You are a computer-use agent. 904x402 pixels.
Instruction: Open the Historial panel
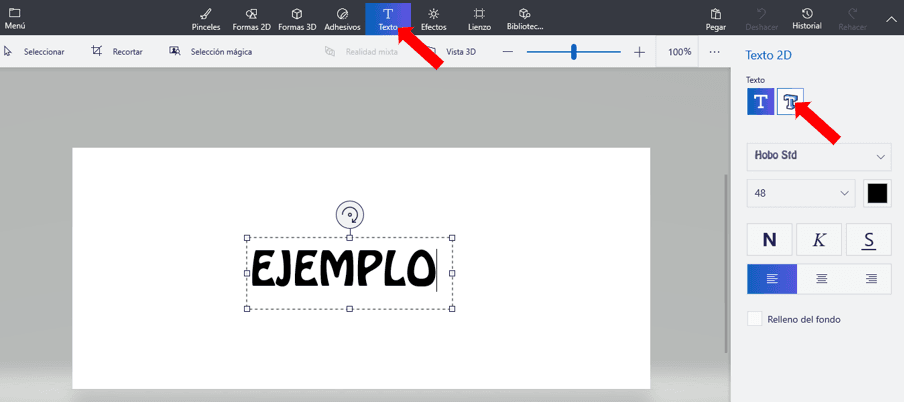(x=807, y=18)
